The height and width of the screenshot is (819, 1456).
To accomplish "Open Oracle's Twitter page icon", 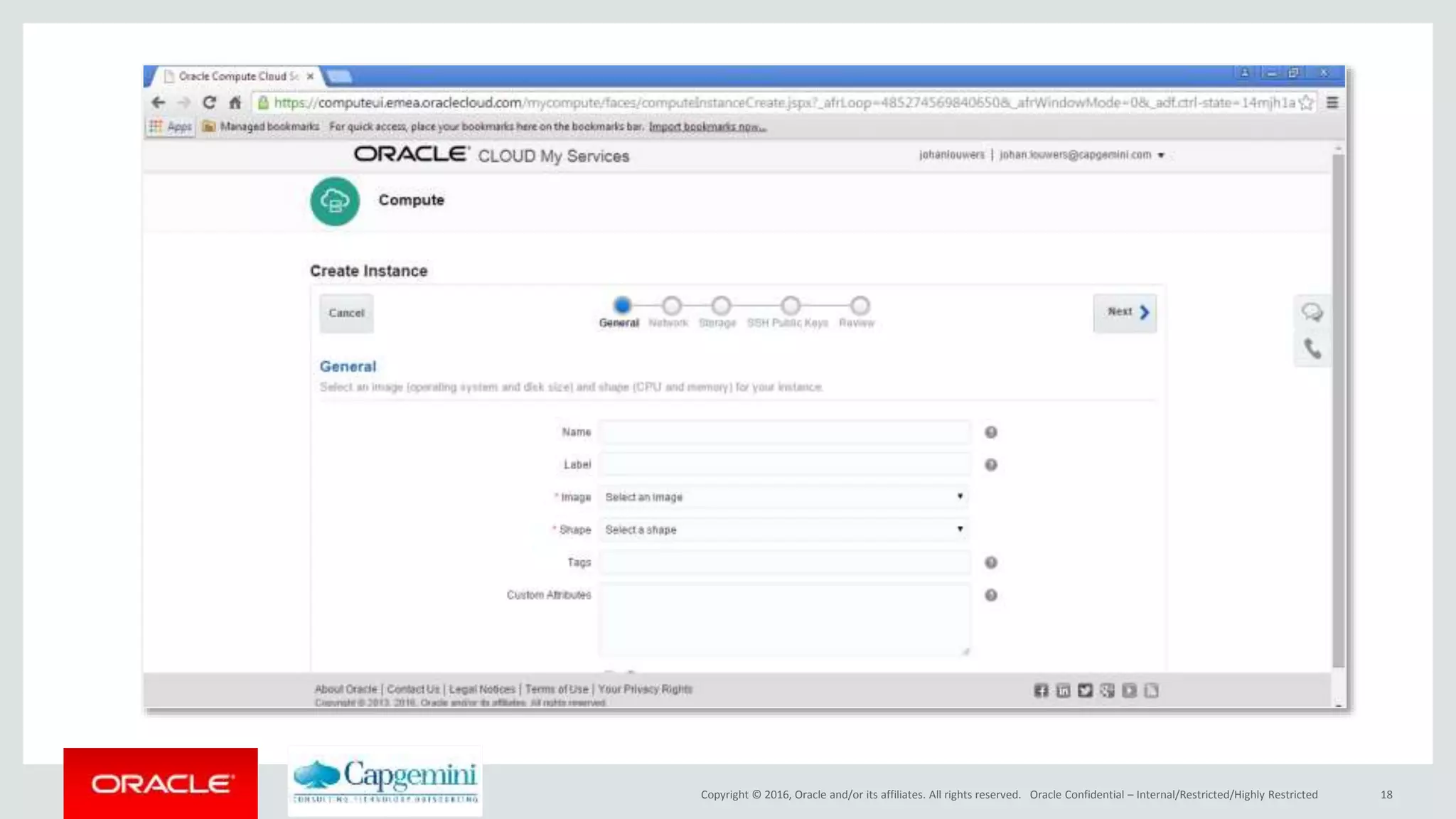I will (1085, 691).
